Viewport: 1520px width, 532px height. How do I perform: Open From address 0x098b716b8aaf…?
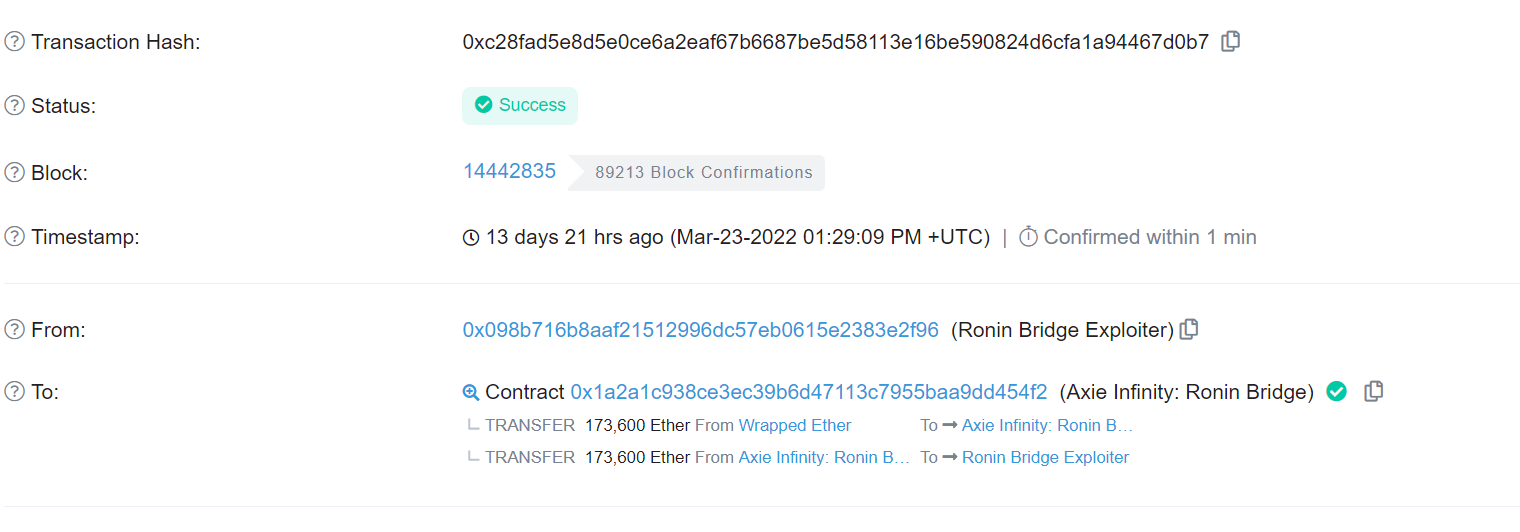700,330
